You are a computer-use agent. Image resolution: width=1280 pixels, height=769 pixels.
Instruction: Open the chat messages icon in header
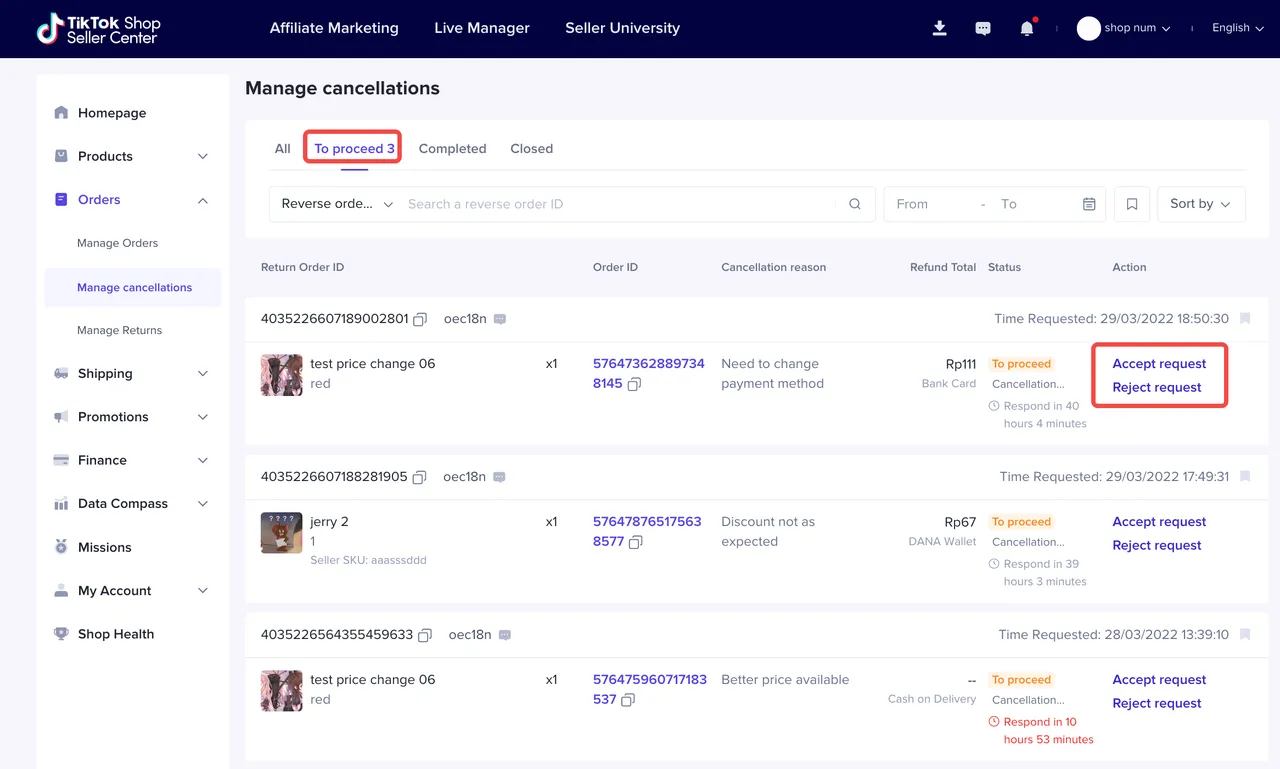(x=983, y=28)
